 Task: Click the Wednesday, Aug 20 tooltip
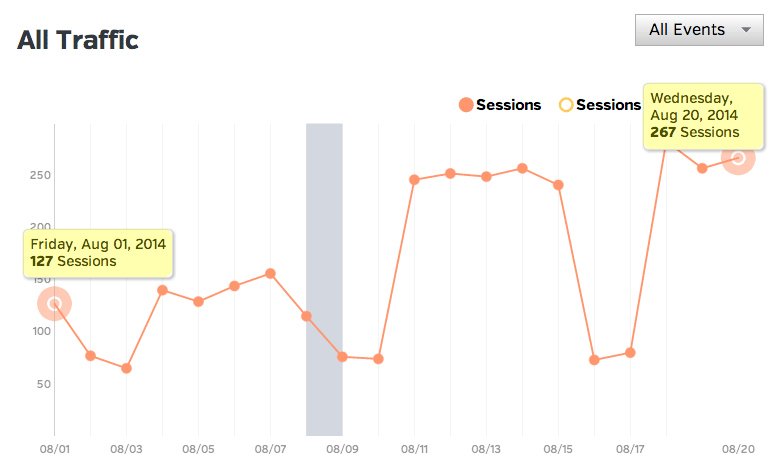pos(703,116)
